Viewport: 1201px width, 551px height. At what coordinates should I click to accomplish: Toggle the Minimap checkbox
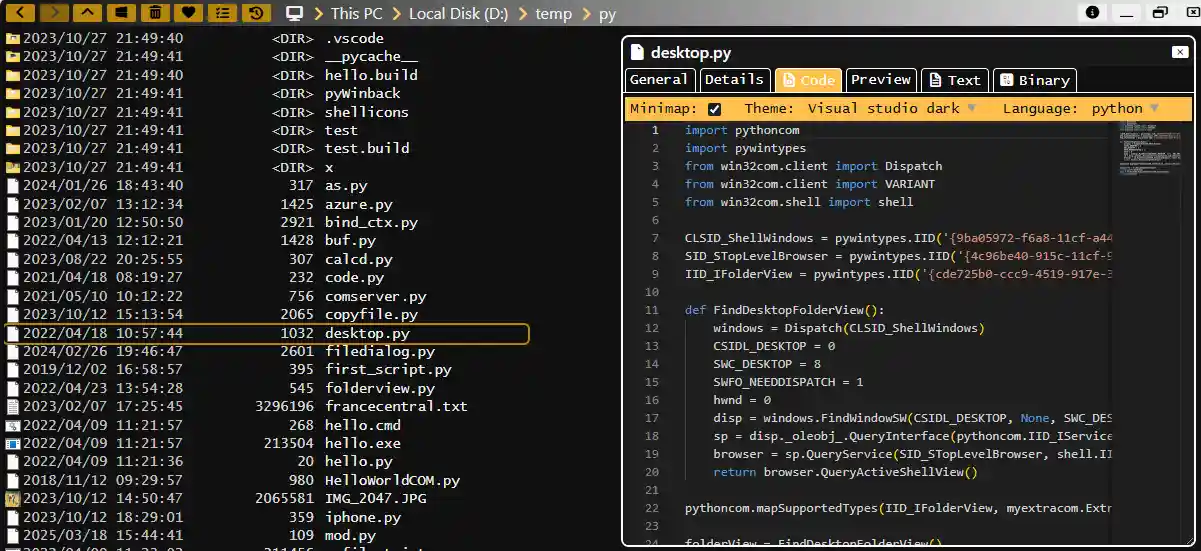tap(714, 109)
